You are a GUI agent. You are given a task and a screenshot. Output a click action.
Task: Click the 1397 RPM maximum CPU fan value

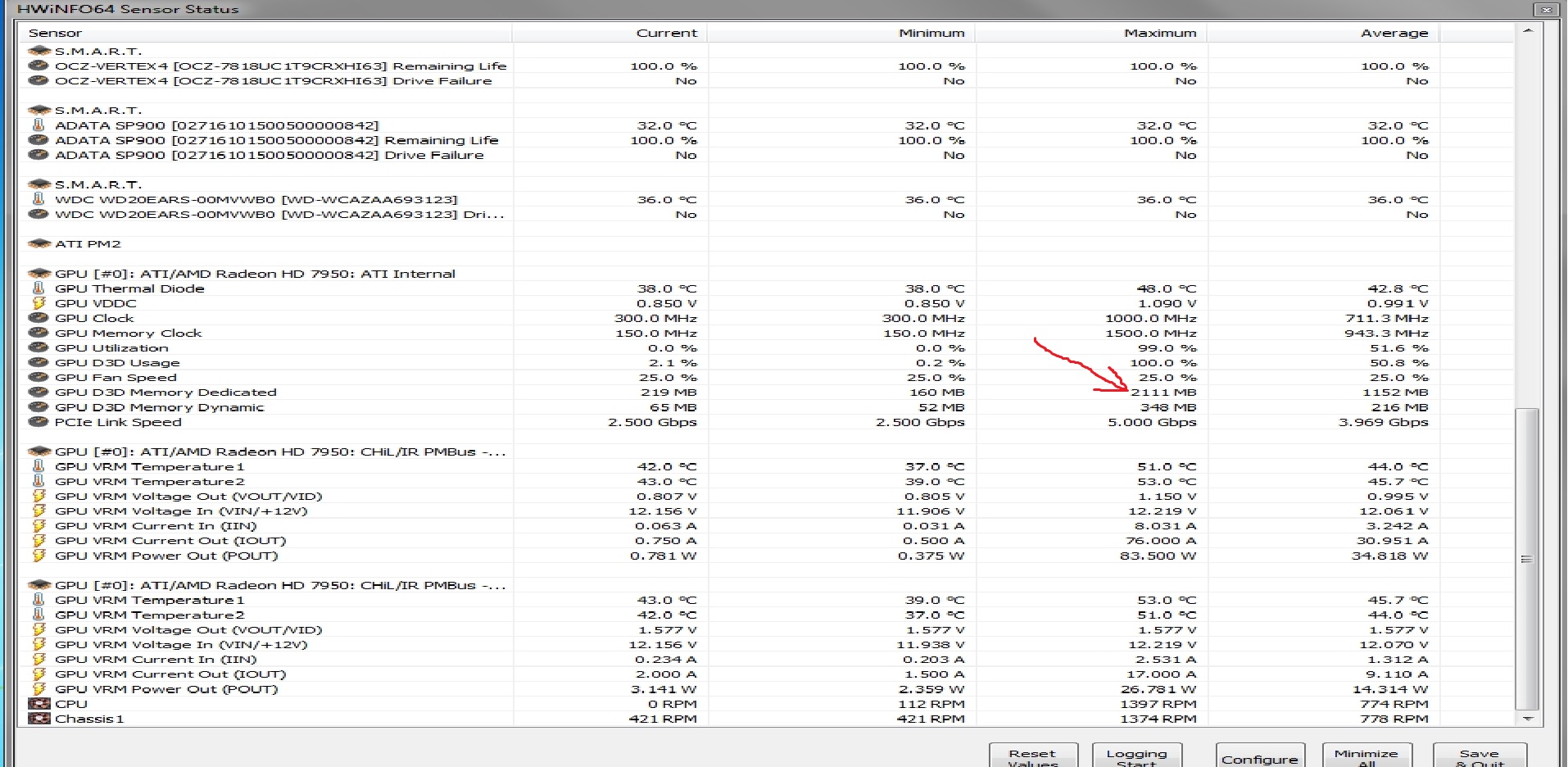click(1158, 704)
